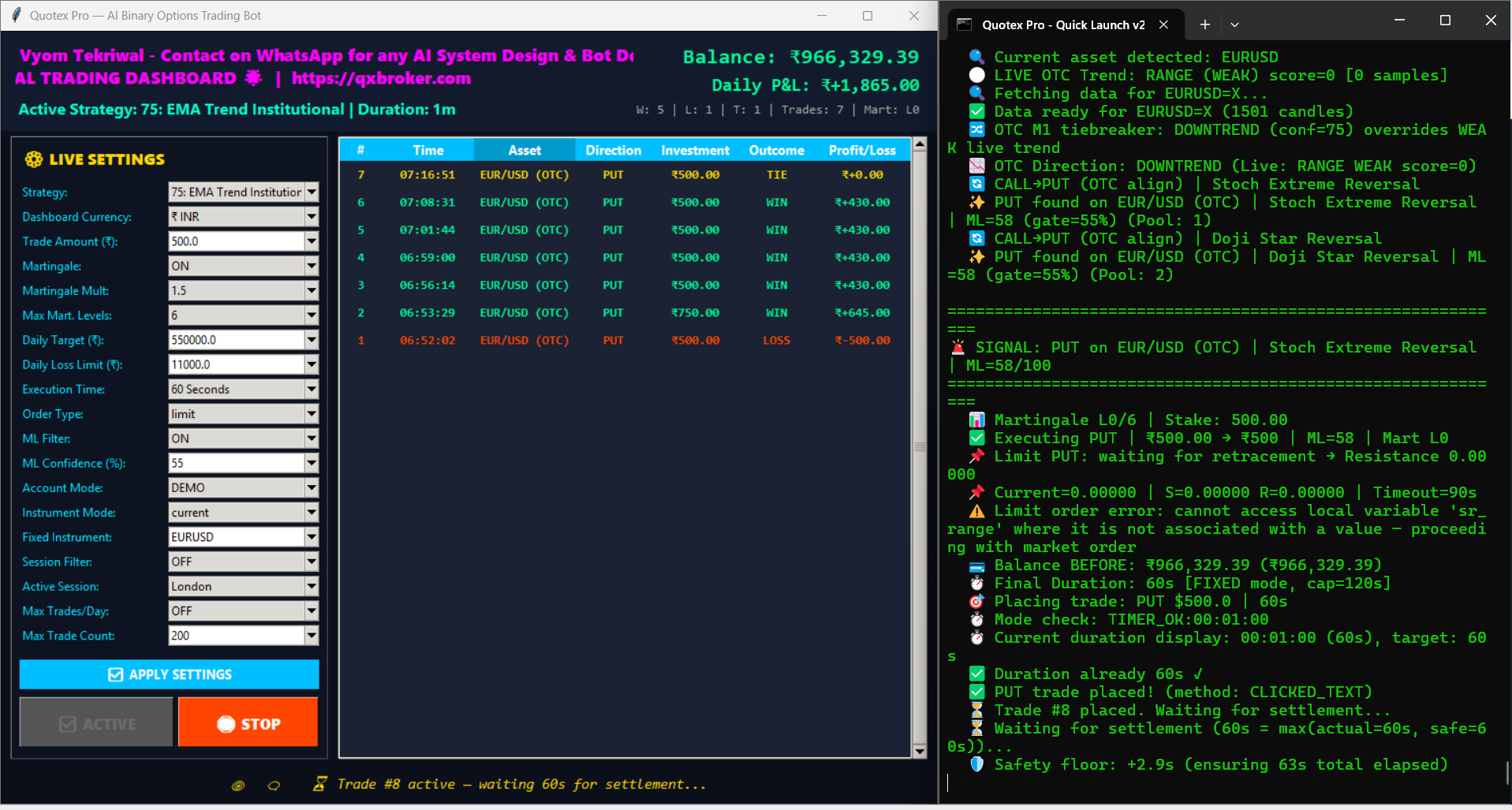Click the Daily P&L ₹+1,865.00 readout

coord(816,85)
